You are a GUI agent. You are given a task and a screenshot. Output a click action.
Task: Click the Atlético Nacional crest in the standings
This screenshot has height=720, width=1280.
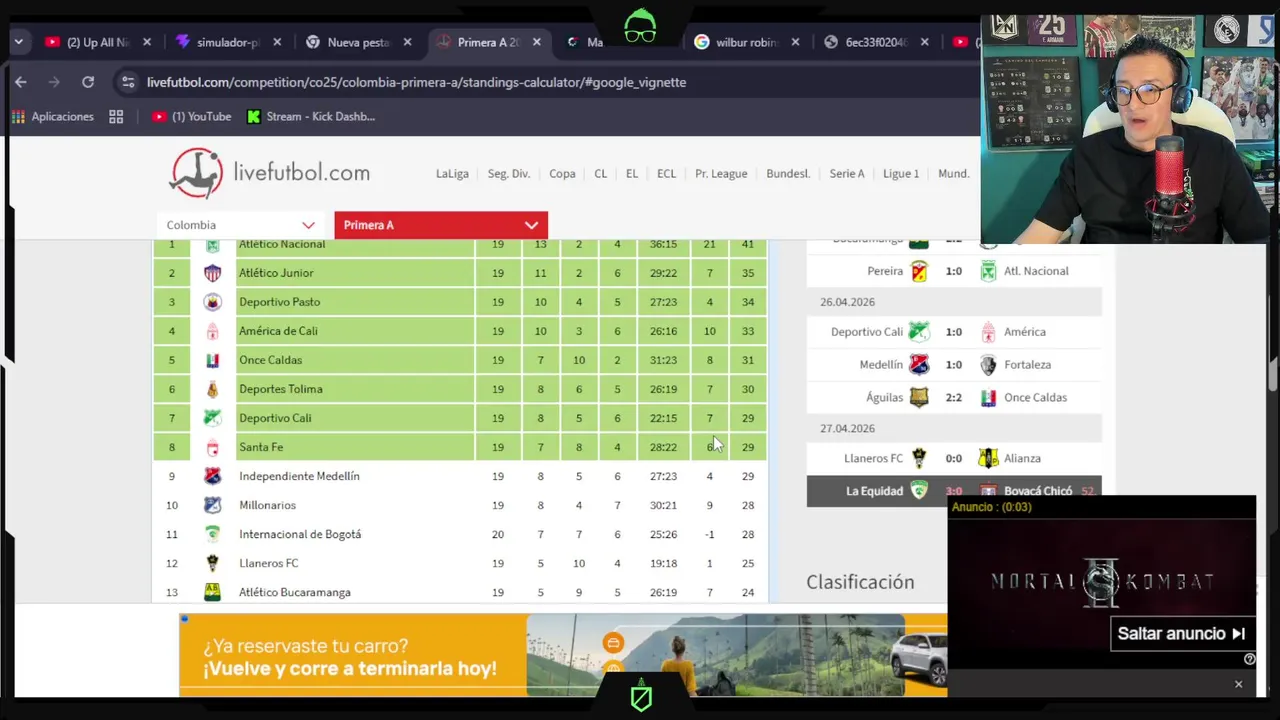click(212, 245)
